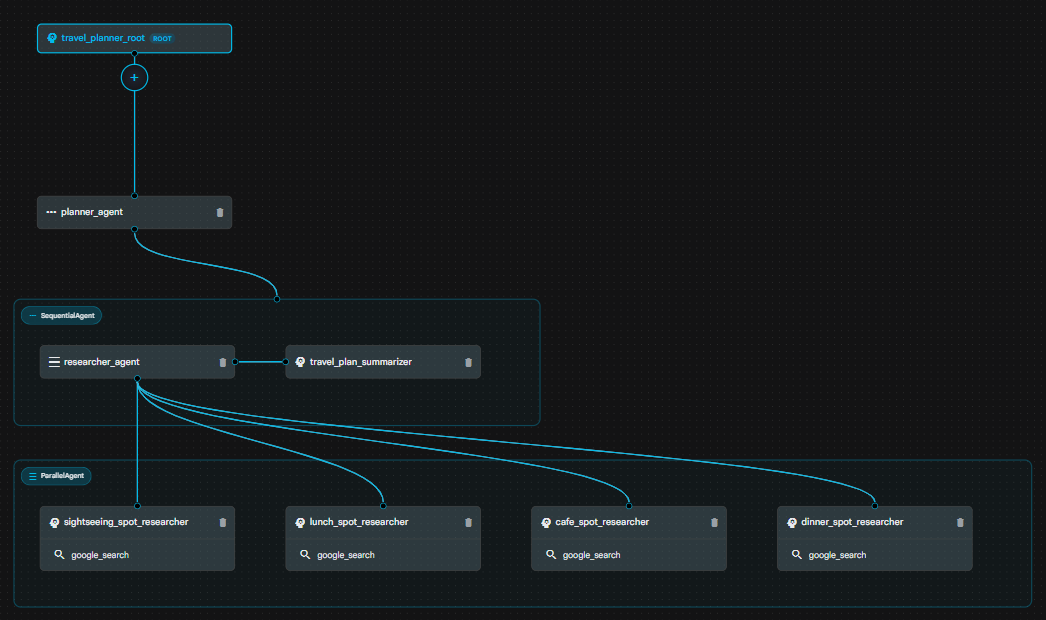Click trash icon on lunch_spot_researcher

point(468,522)
